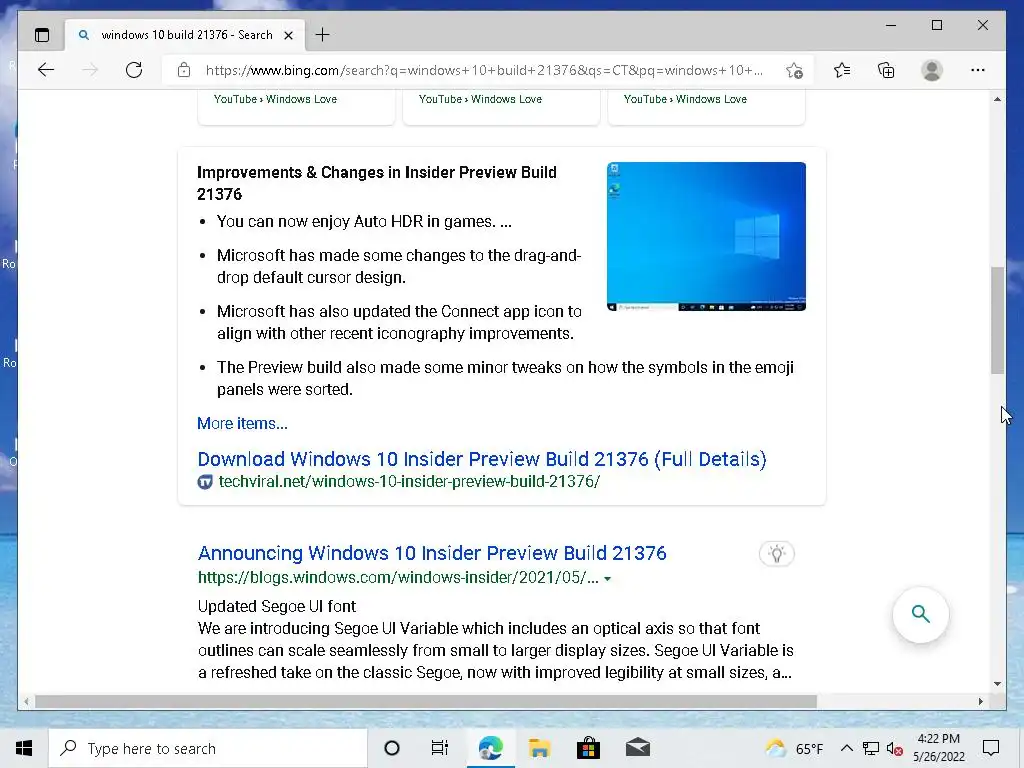Screen dimensions: 1024x768
Task: Open Microsoft Store from the taskbar
Action: 588,748
